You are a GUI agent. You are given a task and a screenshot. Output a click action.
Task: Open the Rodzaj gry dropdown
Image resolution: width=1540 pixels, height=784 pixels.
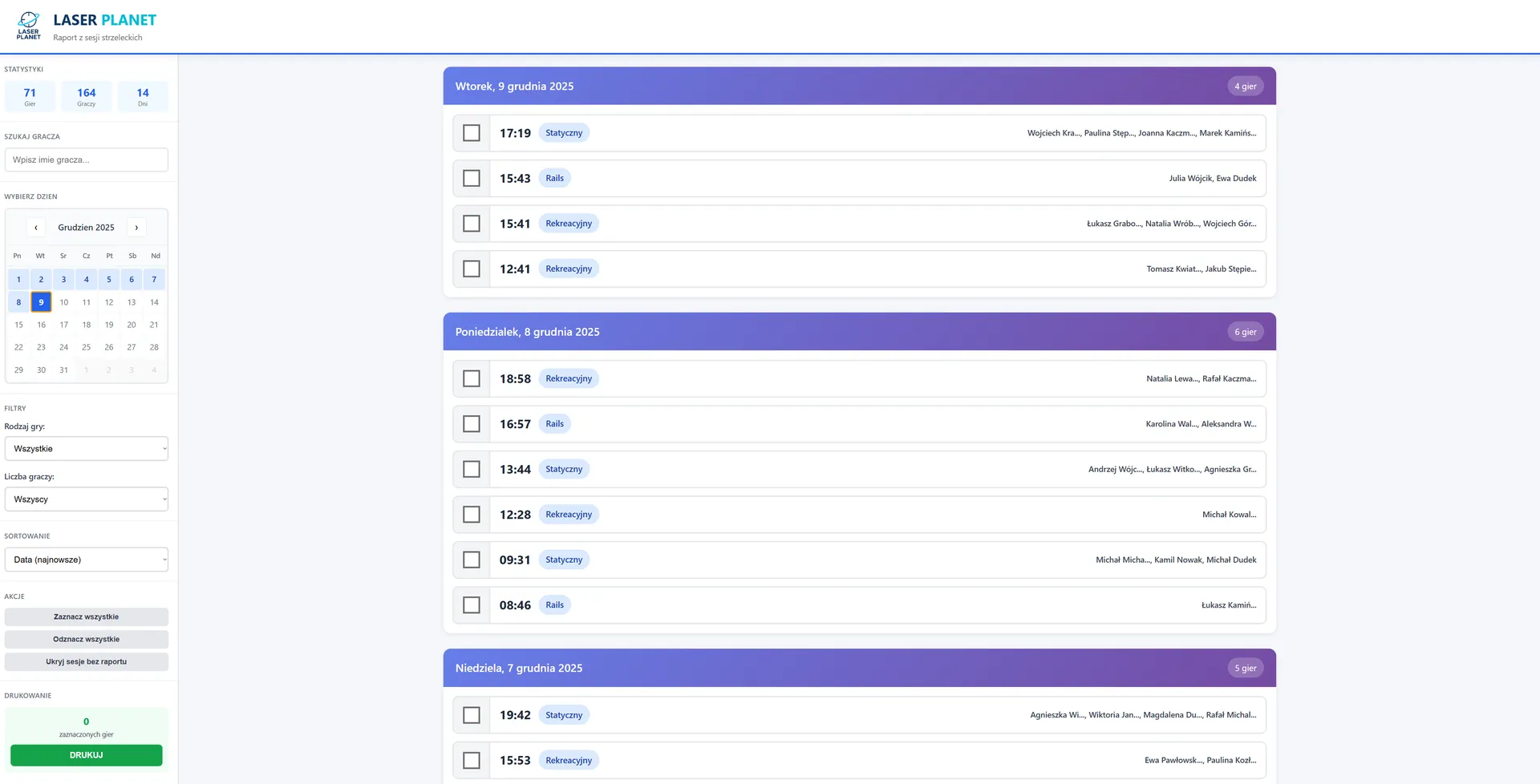pyautogui.click(x=87, y=449)
